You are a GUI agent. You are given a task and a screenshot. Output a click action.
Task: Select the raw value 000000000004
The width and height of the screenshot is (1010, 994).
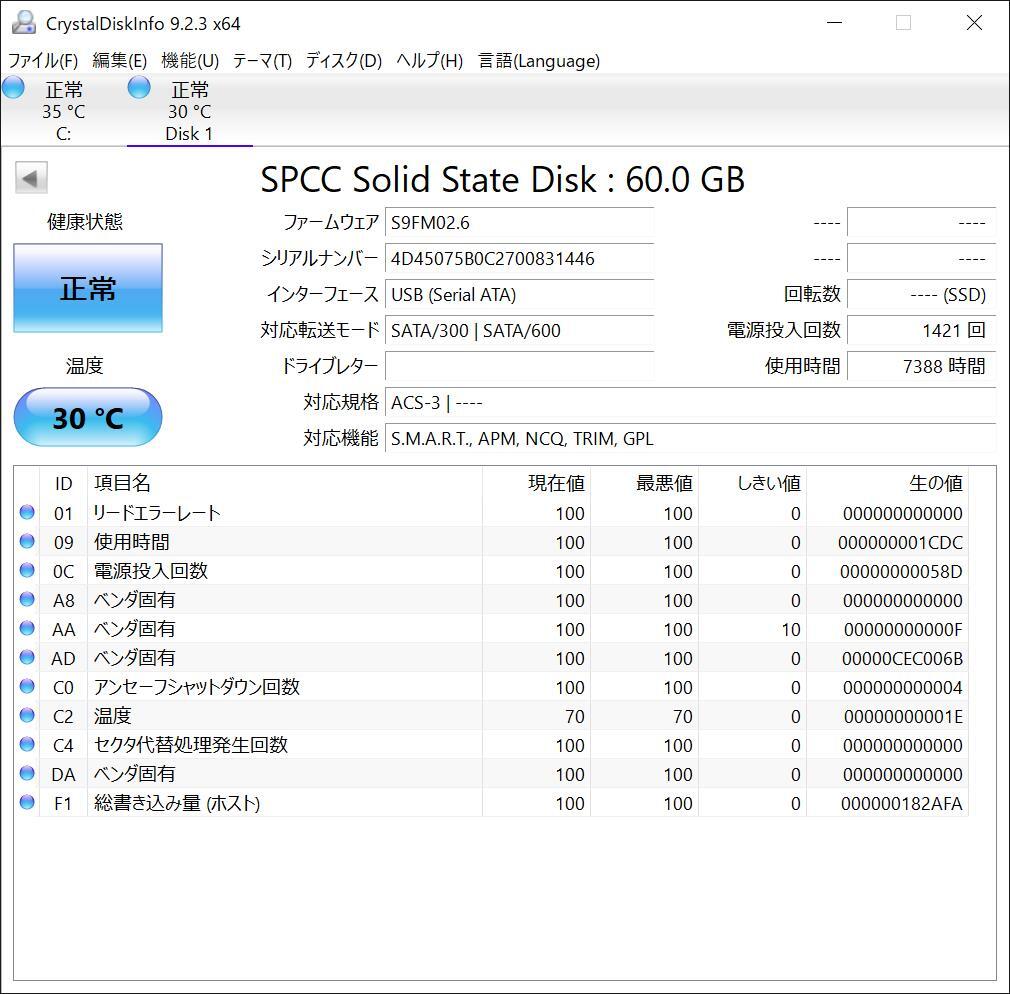[902, 687]
